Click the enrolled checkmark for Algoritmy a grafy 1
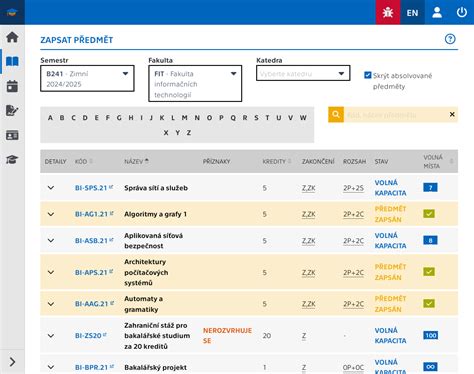This screenshot has height=374, width=474. click(x=429, y=214)
